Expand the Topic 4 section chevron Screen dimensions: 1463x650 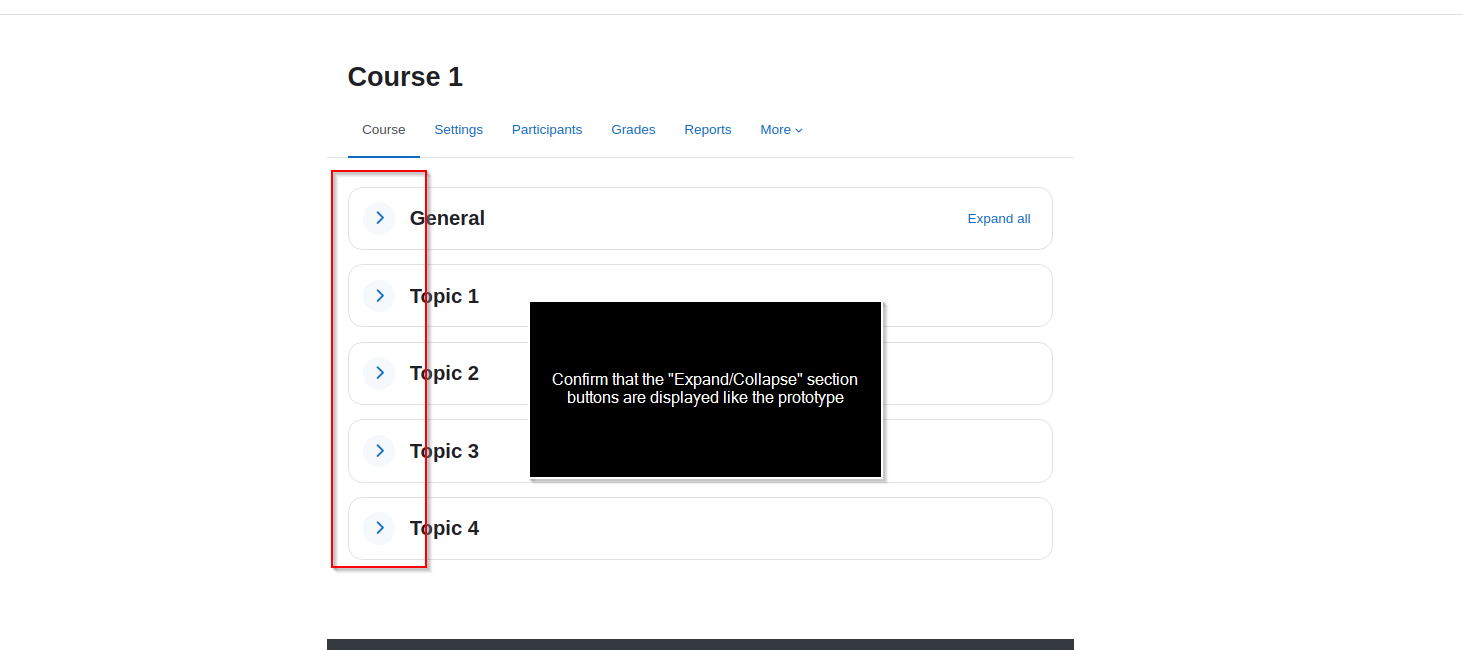click(379, 528)
